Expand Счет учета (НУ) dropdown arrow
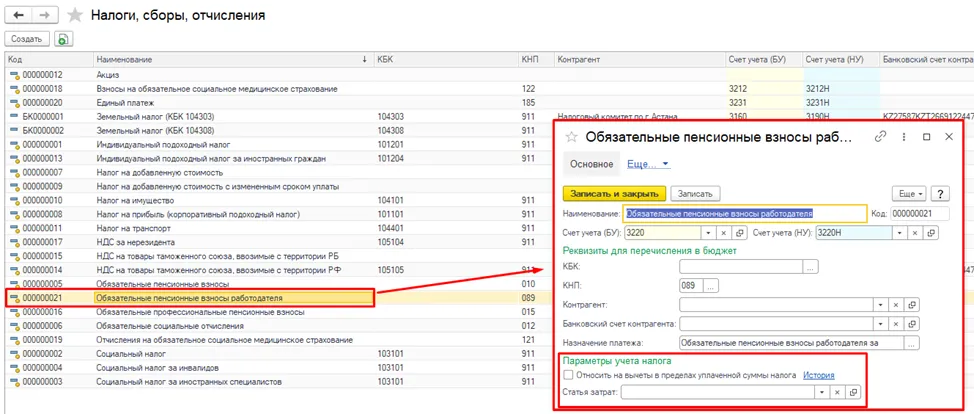The width and height of the screenshot is (974, 414). tap(901, 233)
